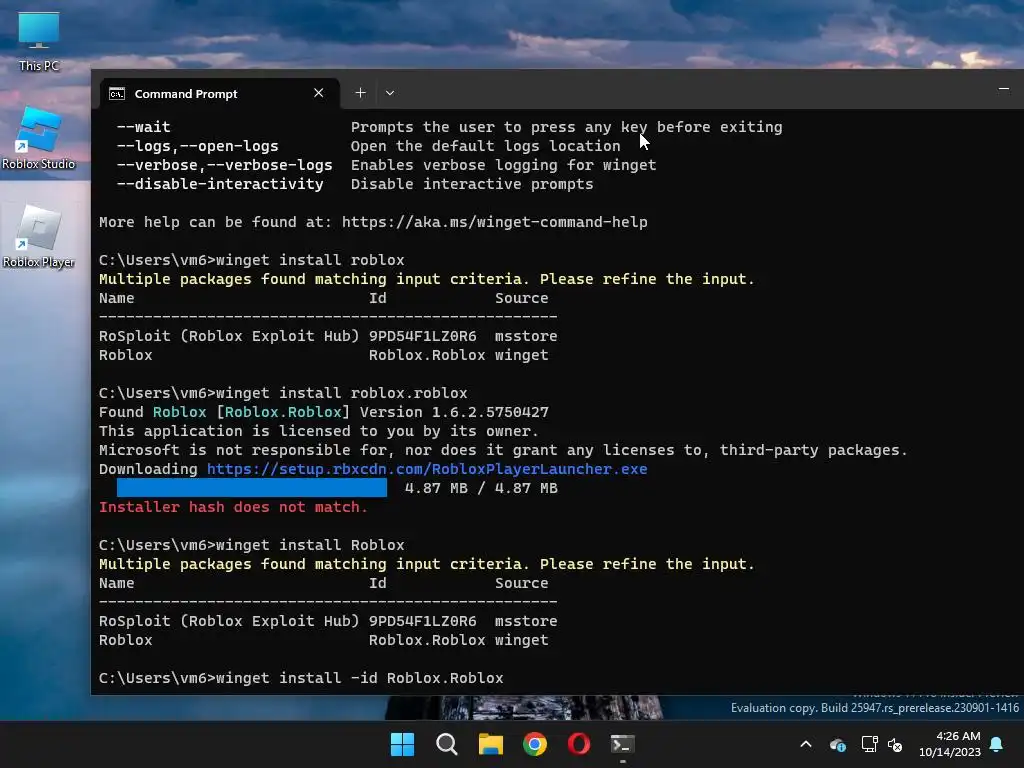Click '4.87 MB / 4.87 MB' size text
Screen dimensions: 1024x768
481,488
